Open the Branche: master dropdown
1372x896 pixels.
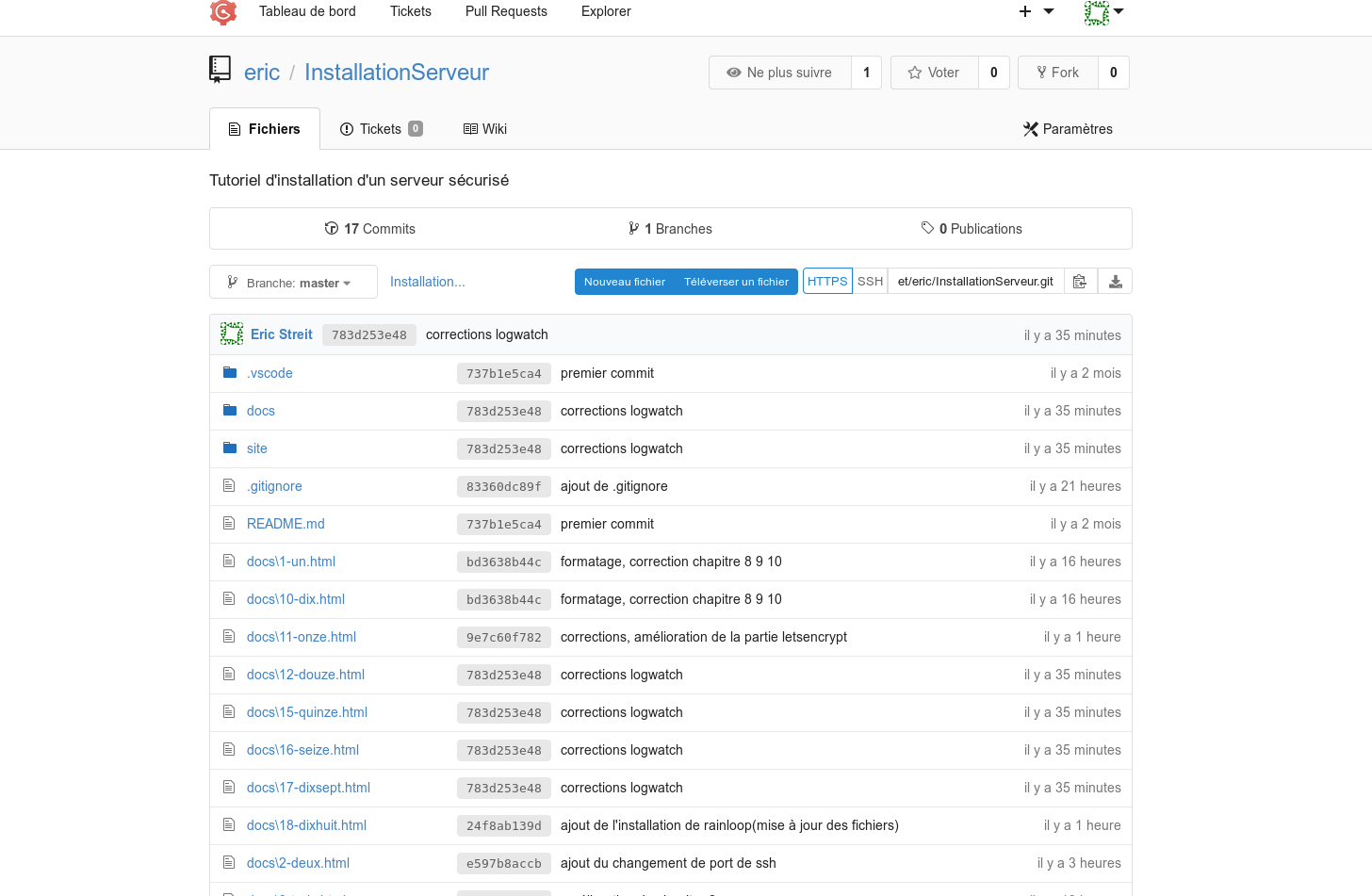pos(292,281)
